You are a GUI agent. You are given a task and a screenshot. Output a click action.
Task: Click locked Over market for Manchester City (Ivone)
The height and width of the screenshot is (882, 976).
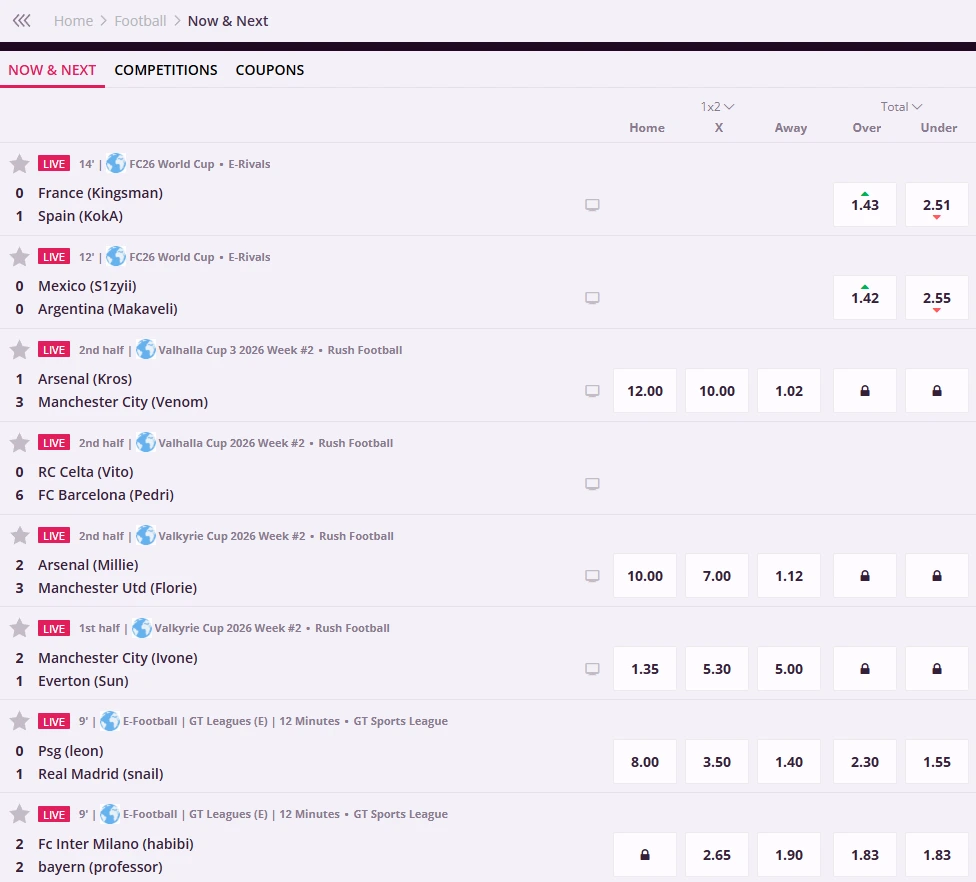[x=865, y=669]
